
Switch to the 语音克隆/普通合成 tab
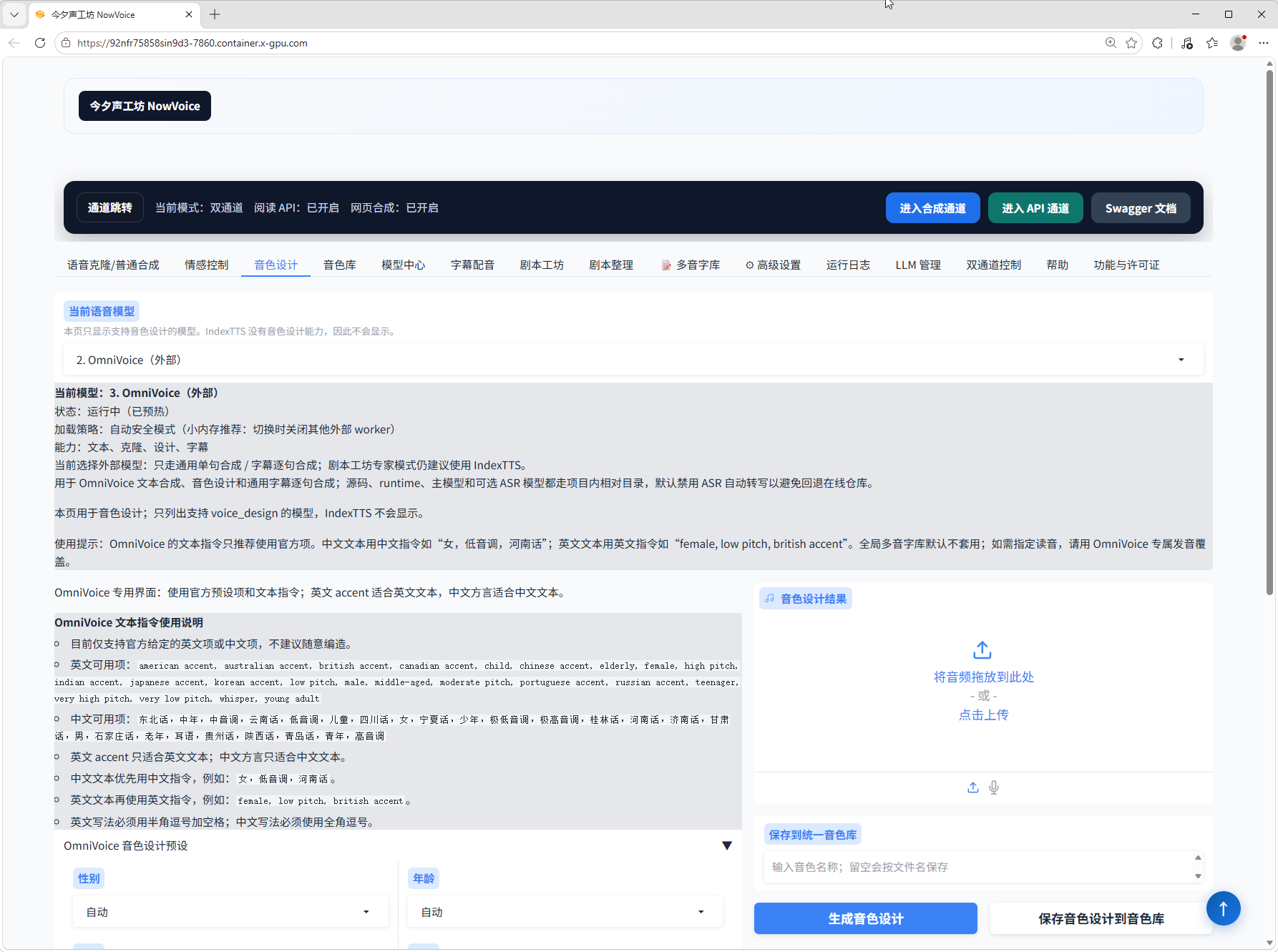pyautogui.click(x=113, y=265)
